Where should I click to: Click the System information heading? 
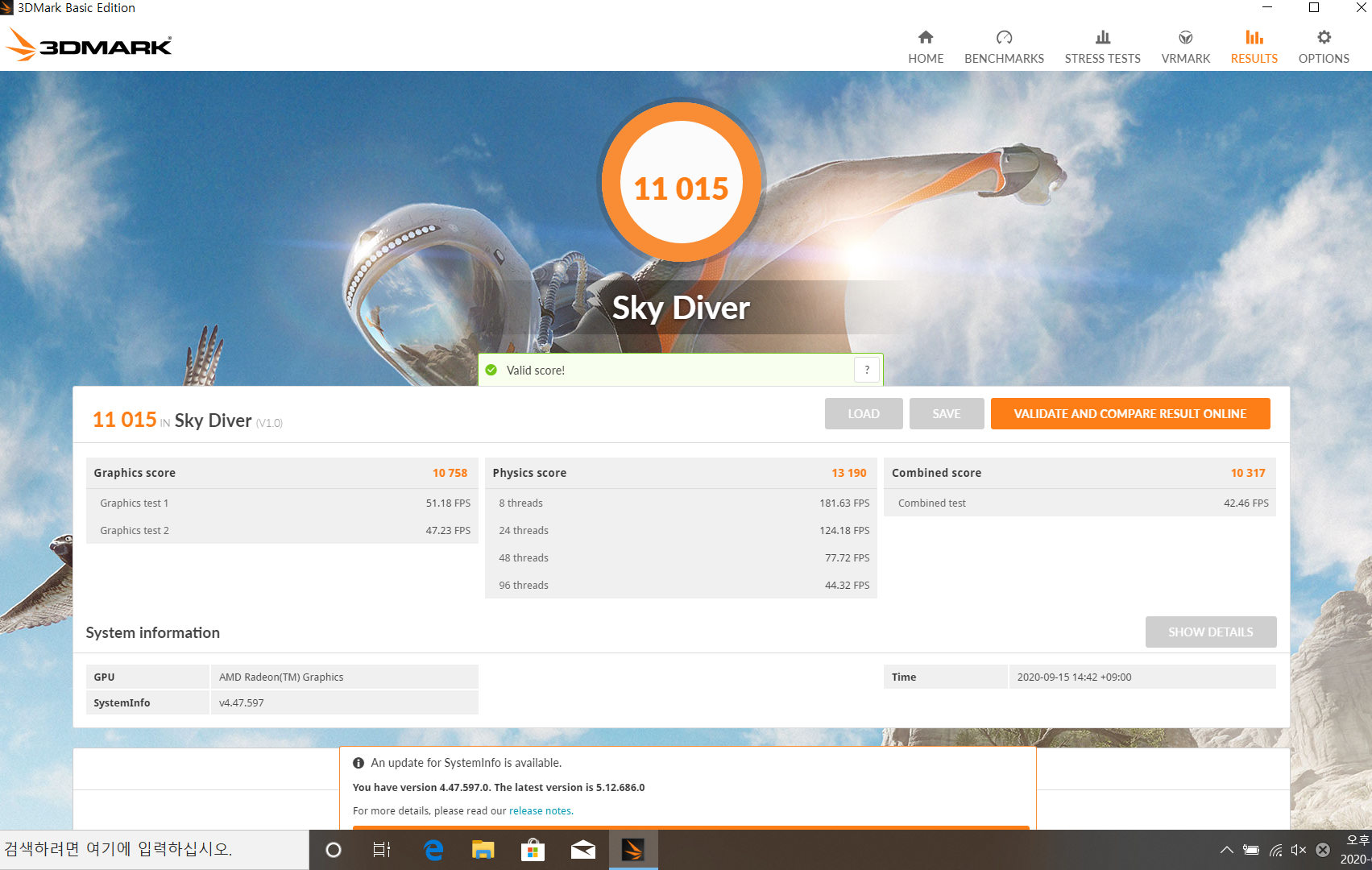(153, 632)
